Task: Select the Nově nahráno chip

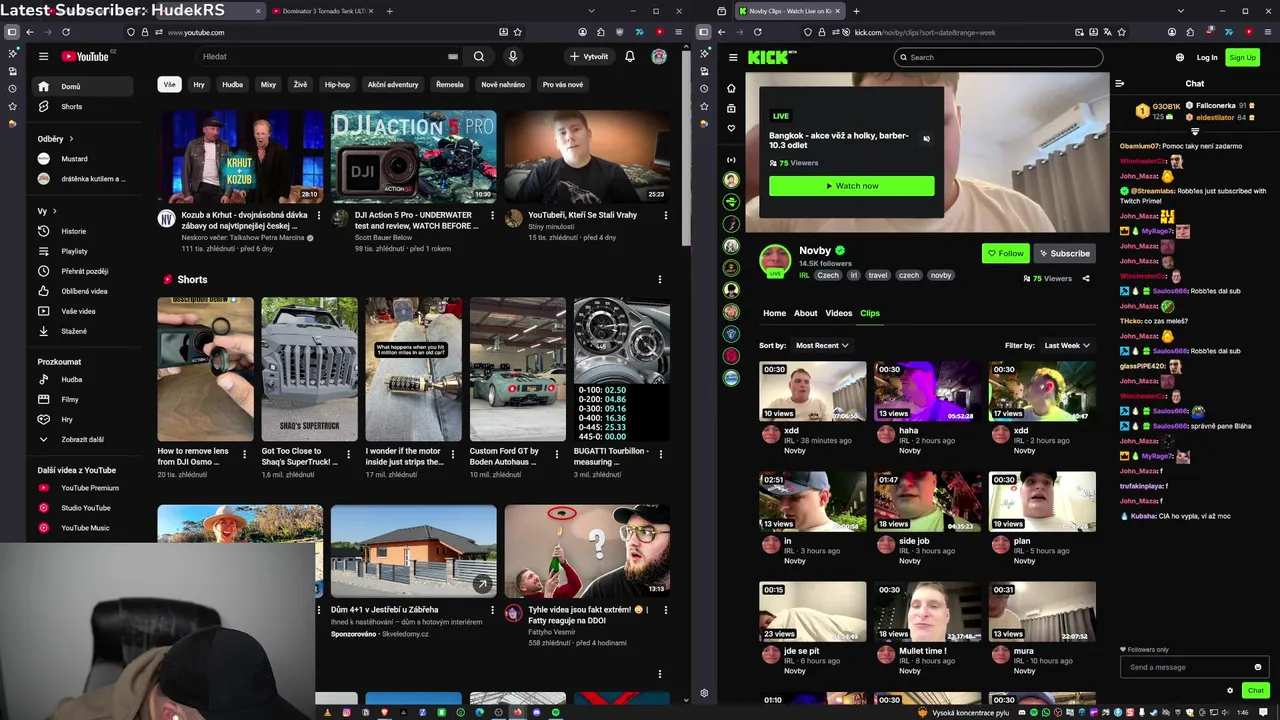Action: 503,85
